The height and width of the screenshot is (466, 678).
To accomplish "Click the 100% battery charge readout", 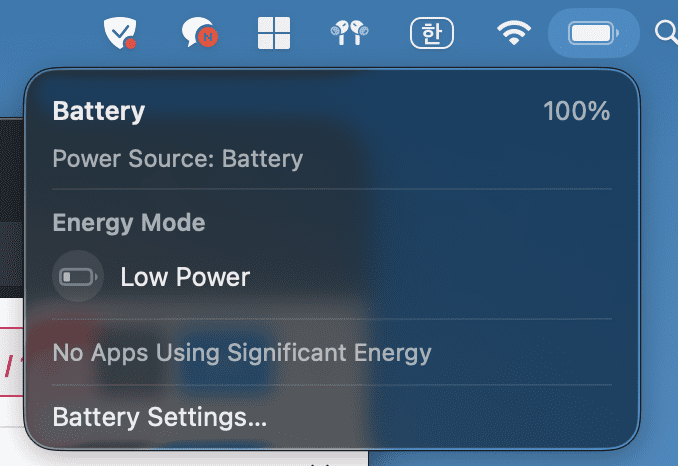I will click(x=576, y=111).
